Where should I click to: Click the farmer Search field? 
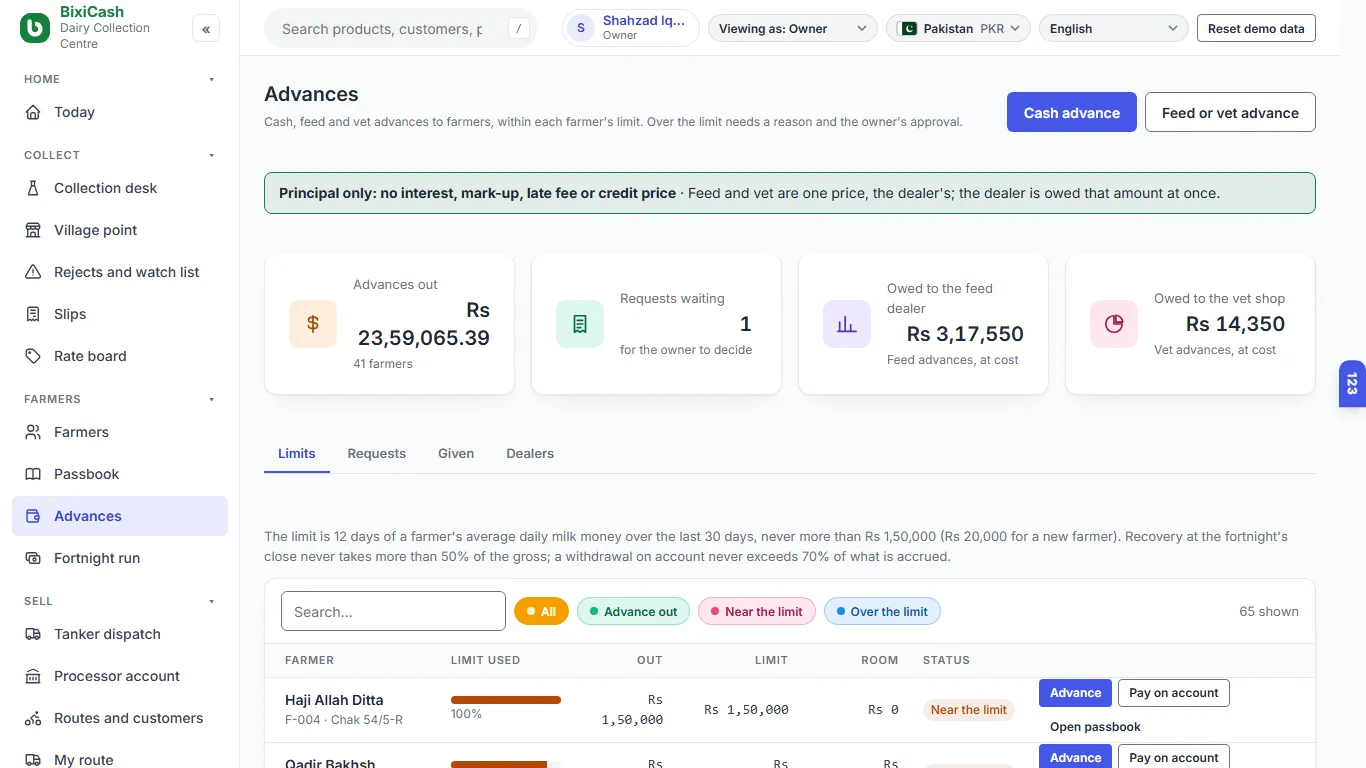(x=393, y=611)
